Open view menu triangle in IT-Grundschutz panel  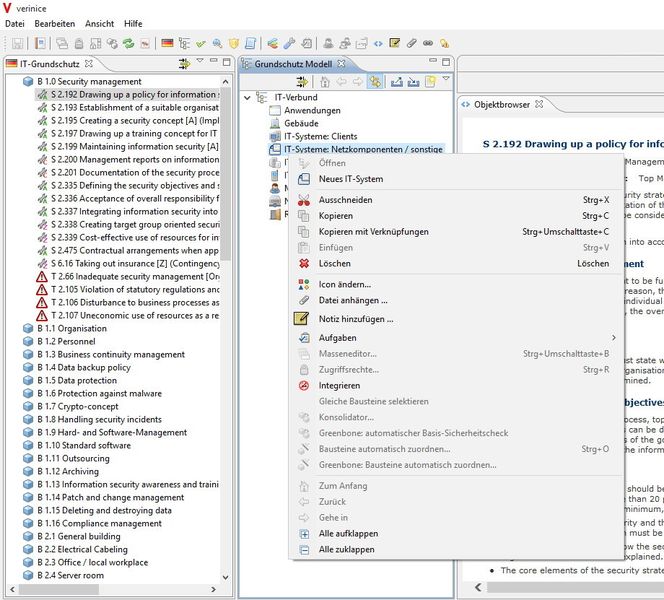(x=200, y=61)
